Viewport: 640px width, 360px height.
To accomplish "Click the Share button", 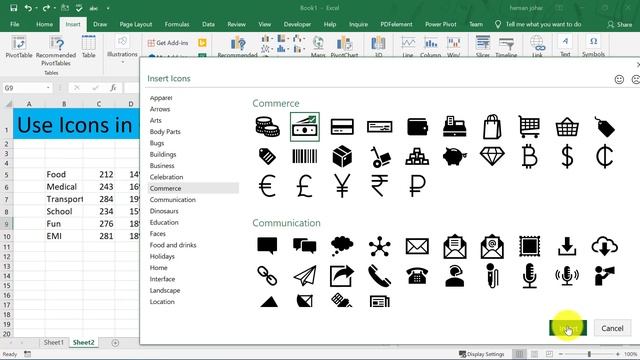I will (x=620, y=24).
